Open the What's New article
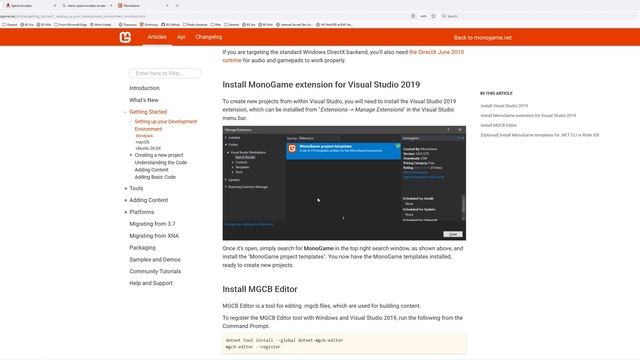Viewport: 640px width, 360px height. tap(144, 100)
